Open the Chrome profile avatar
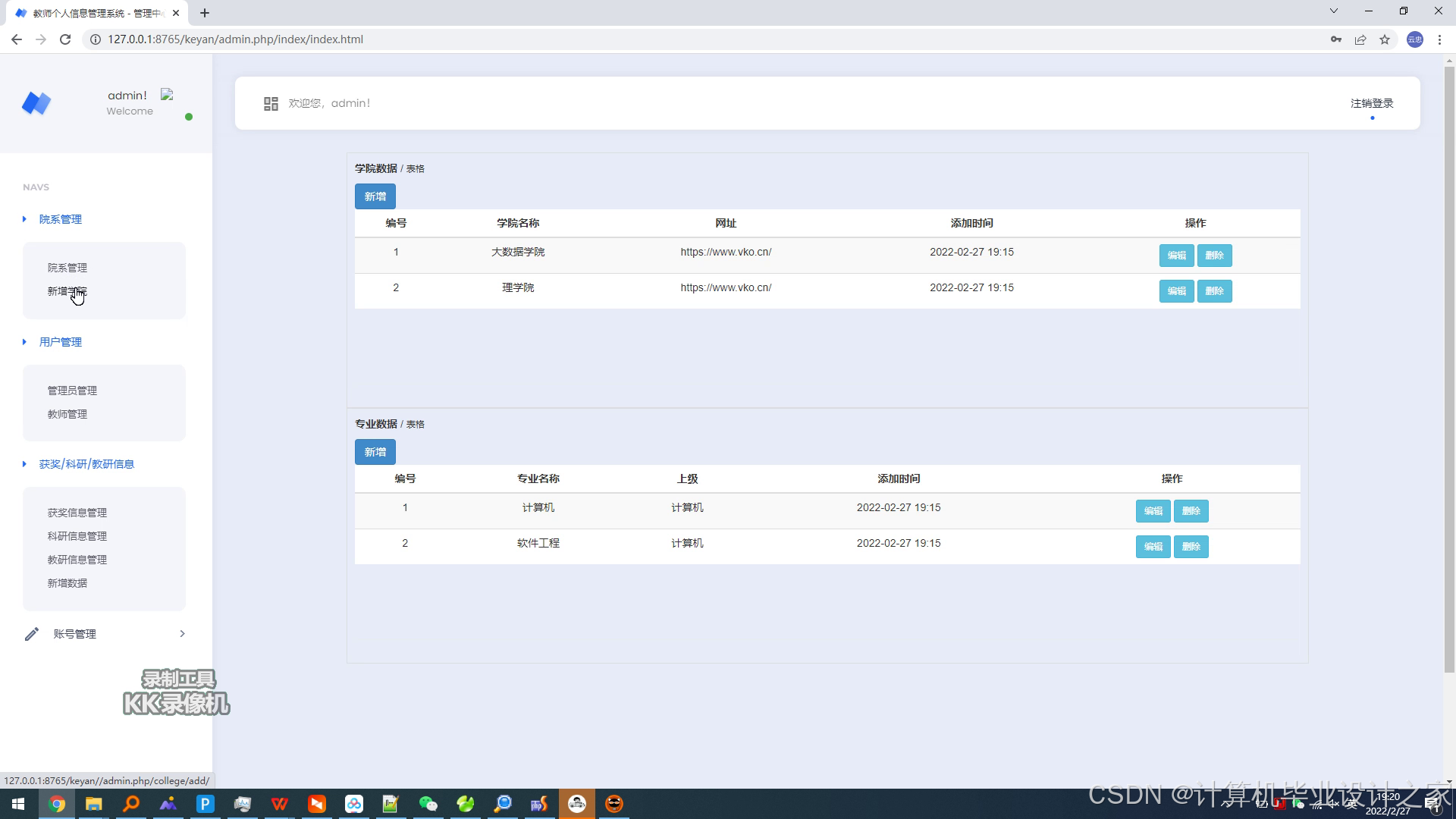This screenshot has width=1456, height=819. (x=1415, y=39)
